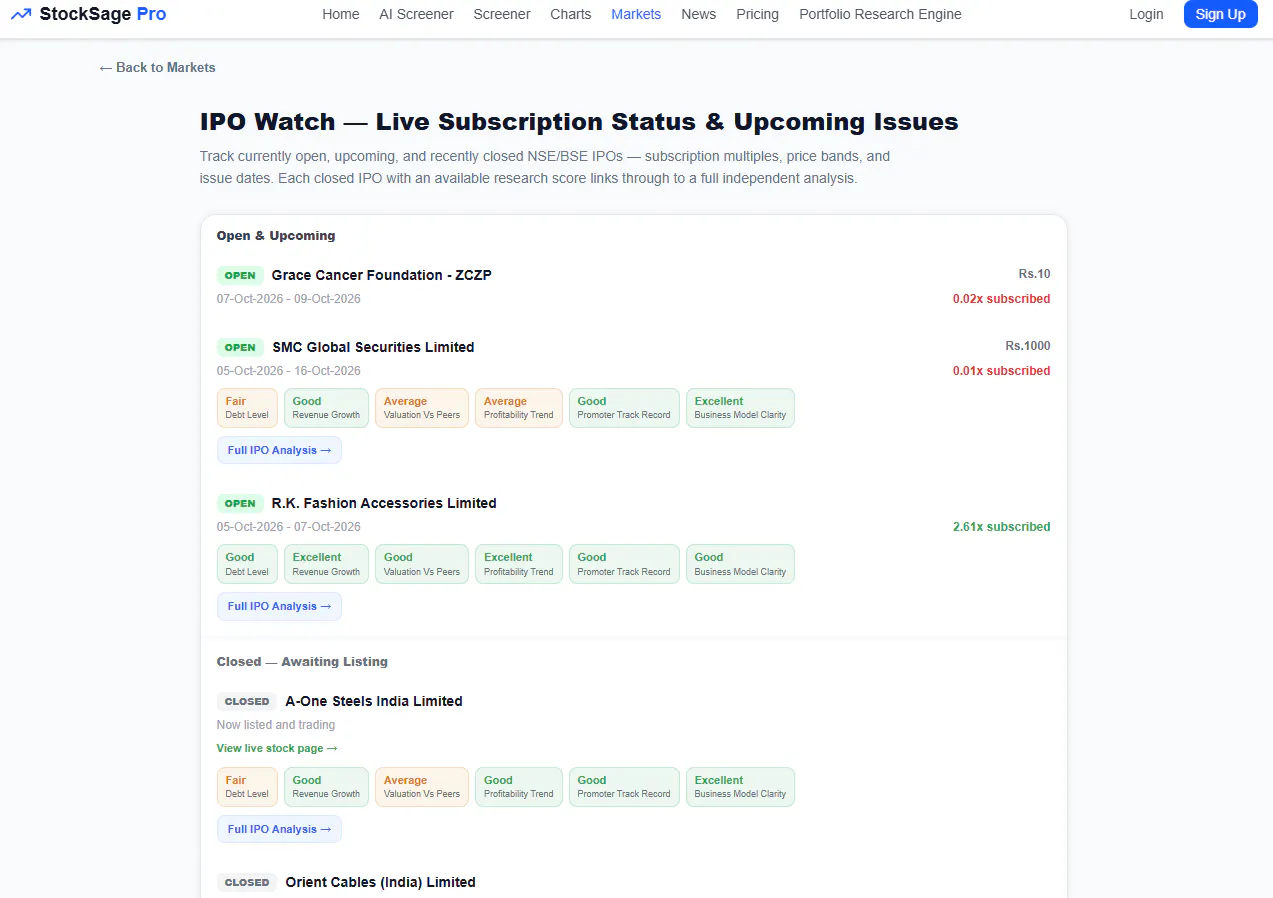
Task: Click SMC Global's Average Profitability Trend chip
Action: click(518, 408)
